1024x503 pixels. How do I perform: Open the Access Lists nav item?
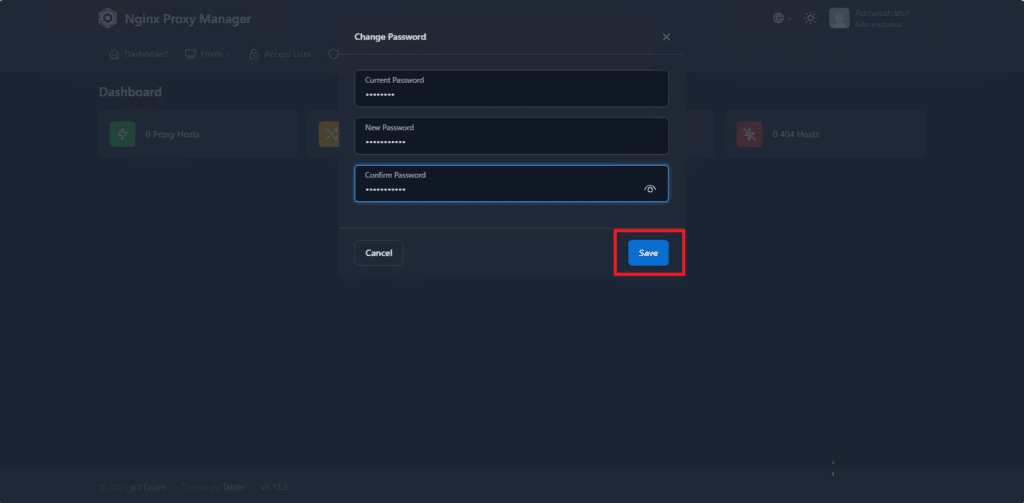(x=286, y=54)
